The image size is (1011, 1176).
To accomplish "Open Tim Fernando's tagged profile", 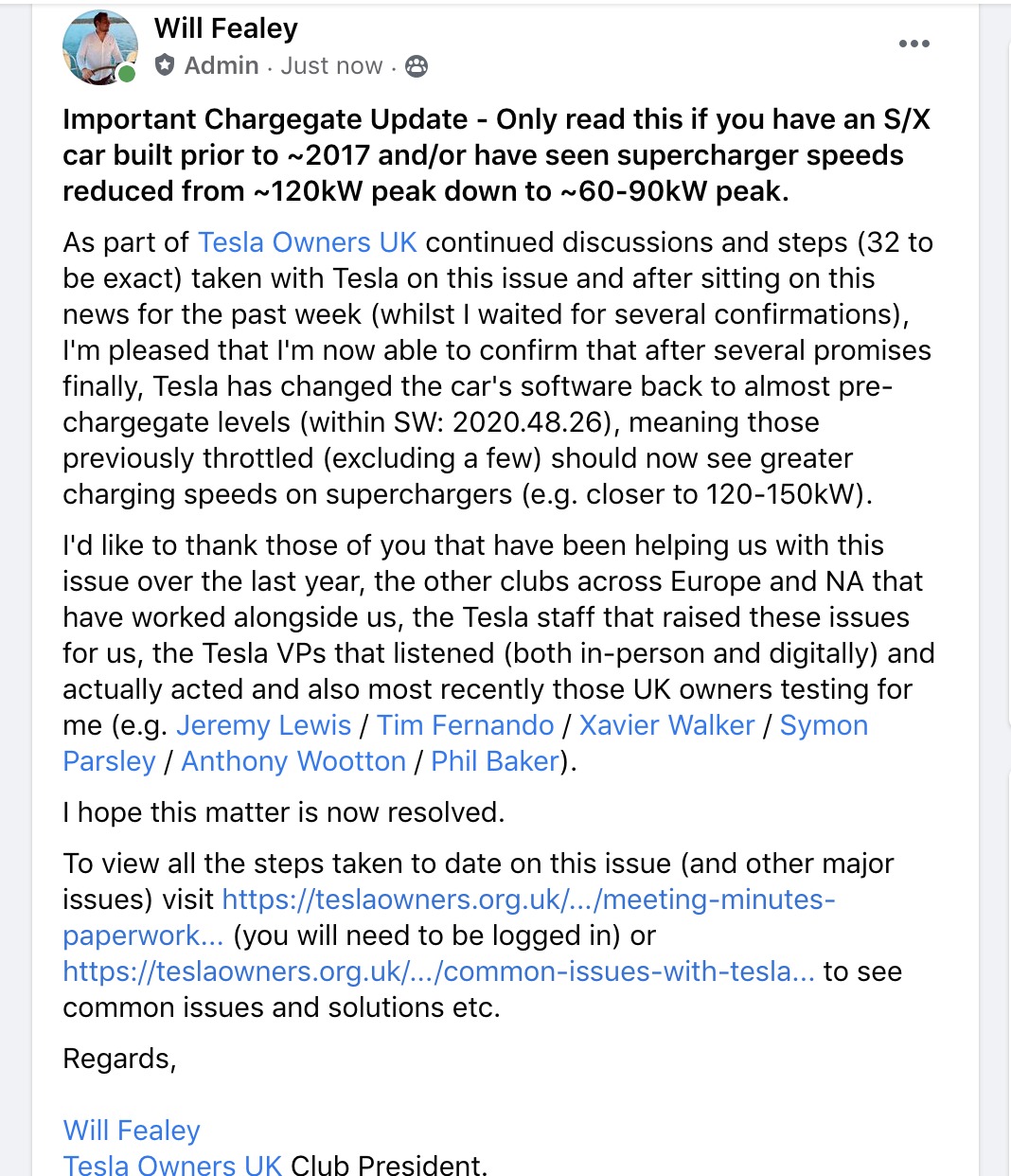I will 465,725.
